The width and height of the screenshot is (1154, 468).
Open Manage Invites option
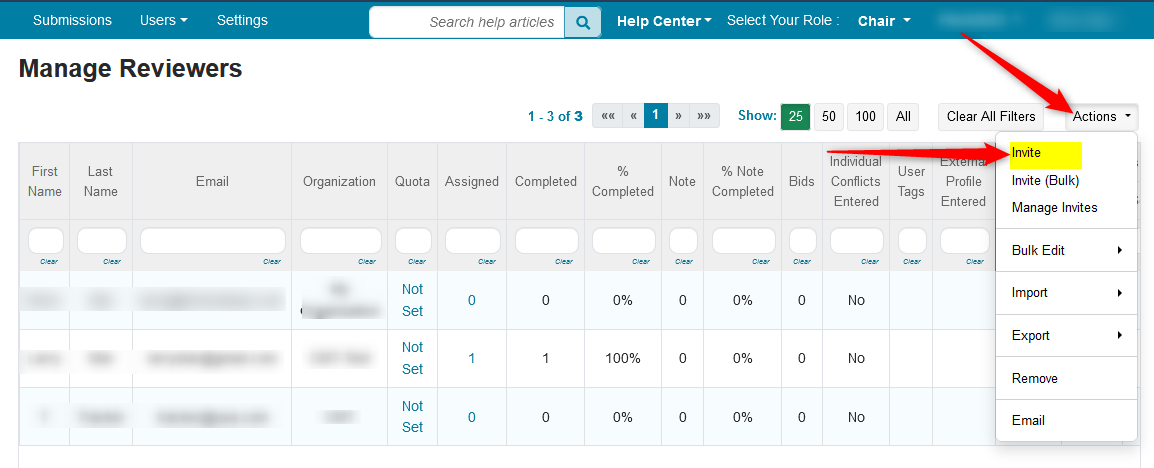coord(1054,208)
